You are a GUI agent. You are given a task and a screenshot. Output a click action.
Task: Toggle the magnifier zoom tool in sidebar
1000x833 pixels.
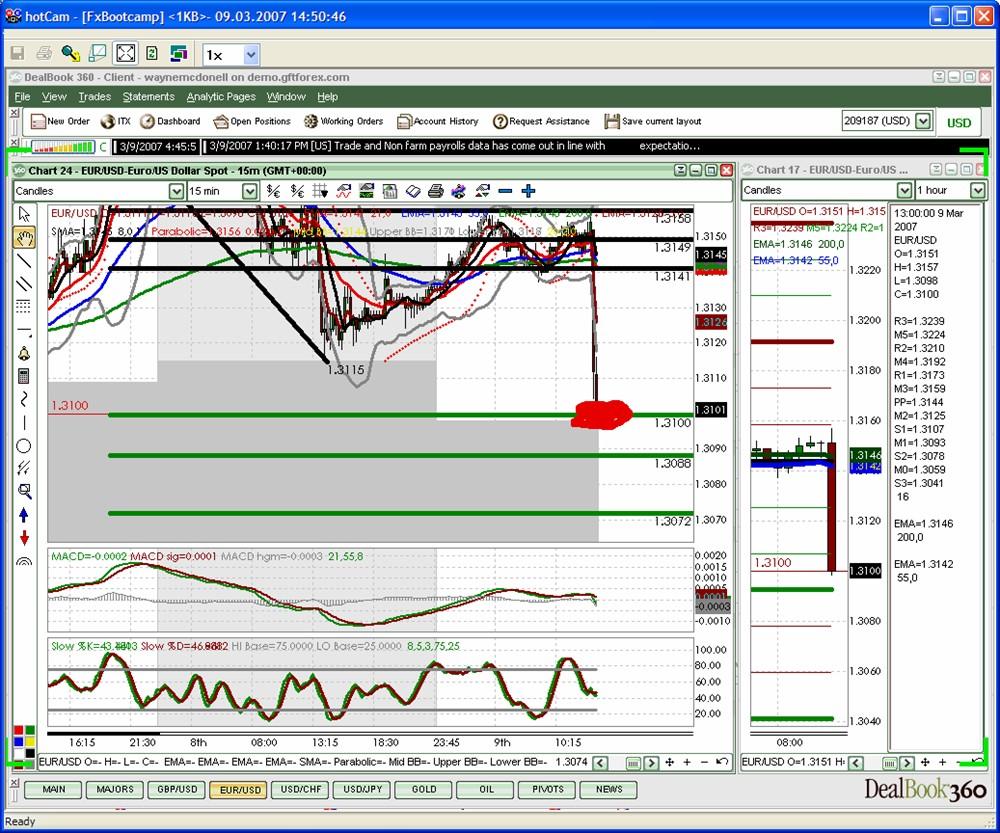[x=24, y=491]
